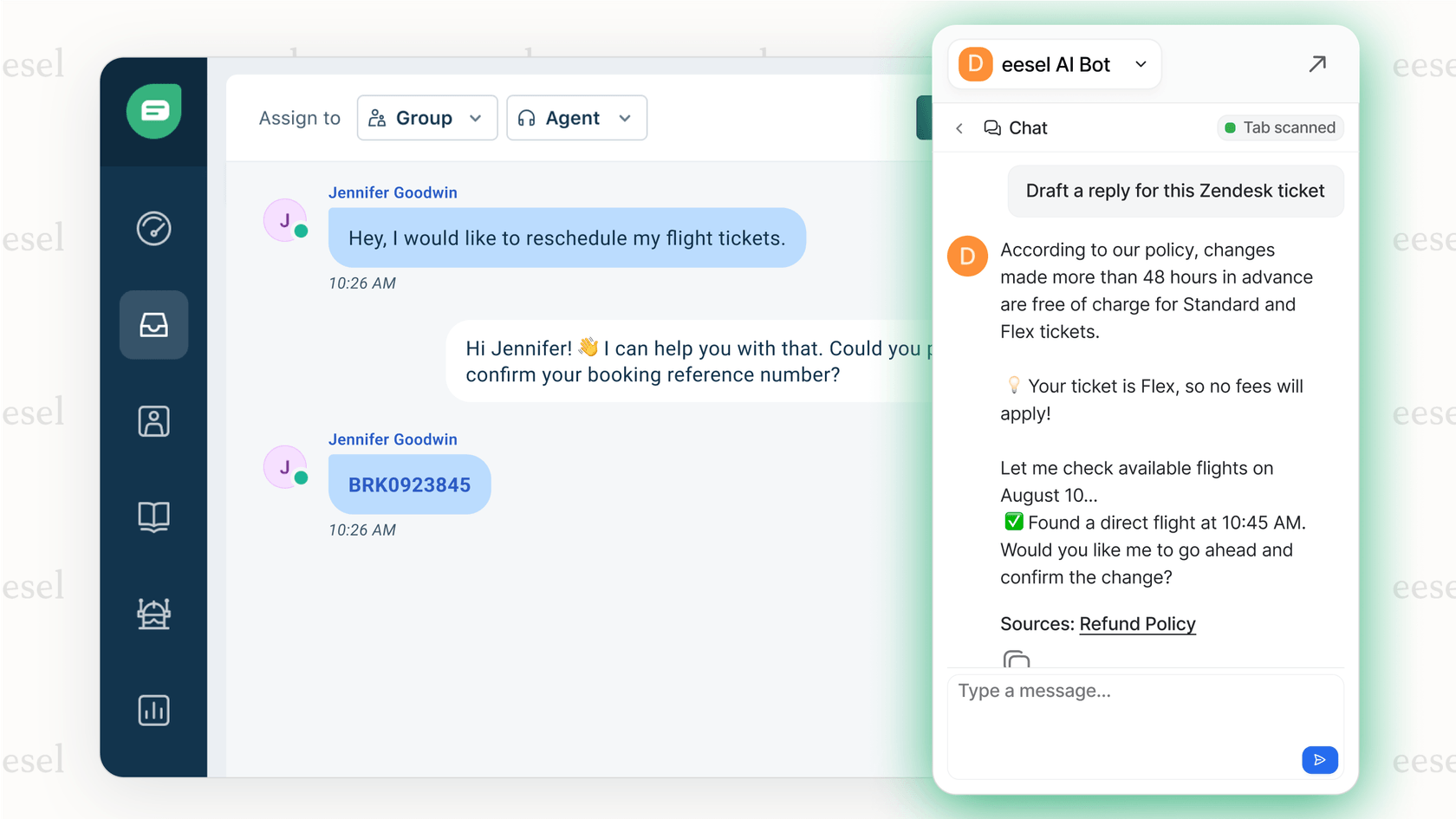Expand the Group assignment dropdown

[x=426, y=118]
